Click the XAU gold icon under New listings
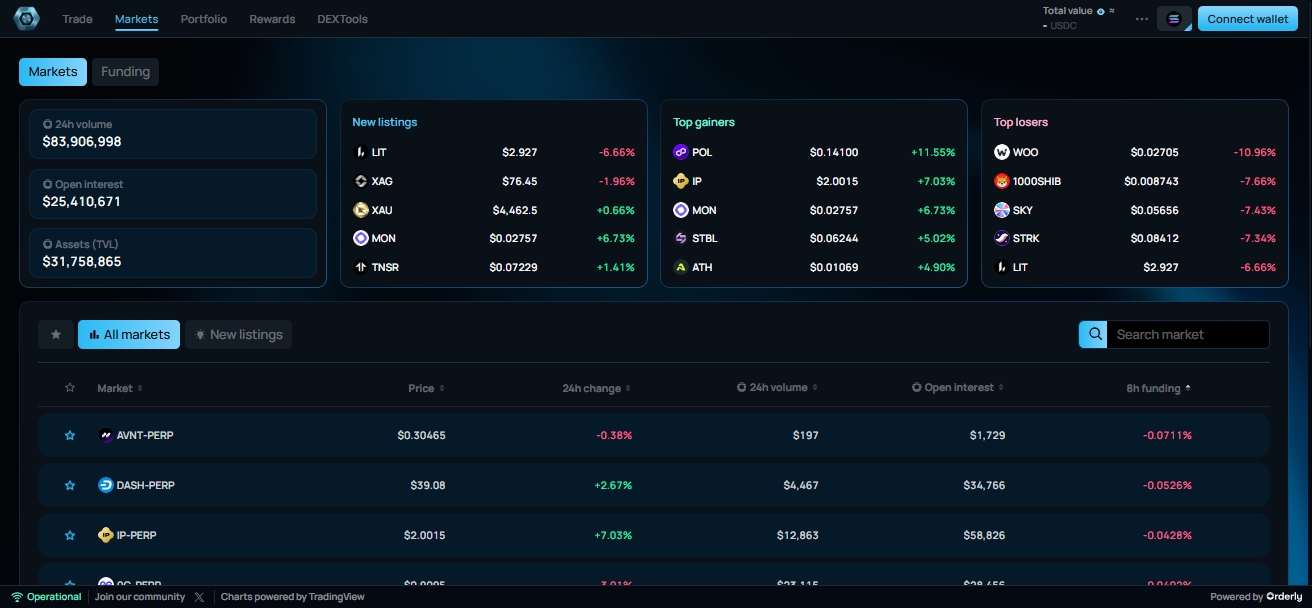The width and height of the screenshot is (1312, 608). (360, 210)
